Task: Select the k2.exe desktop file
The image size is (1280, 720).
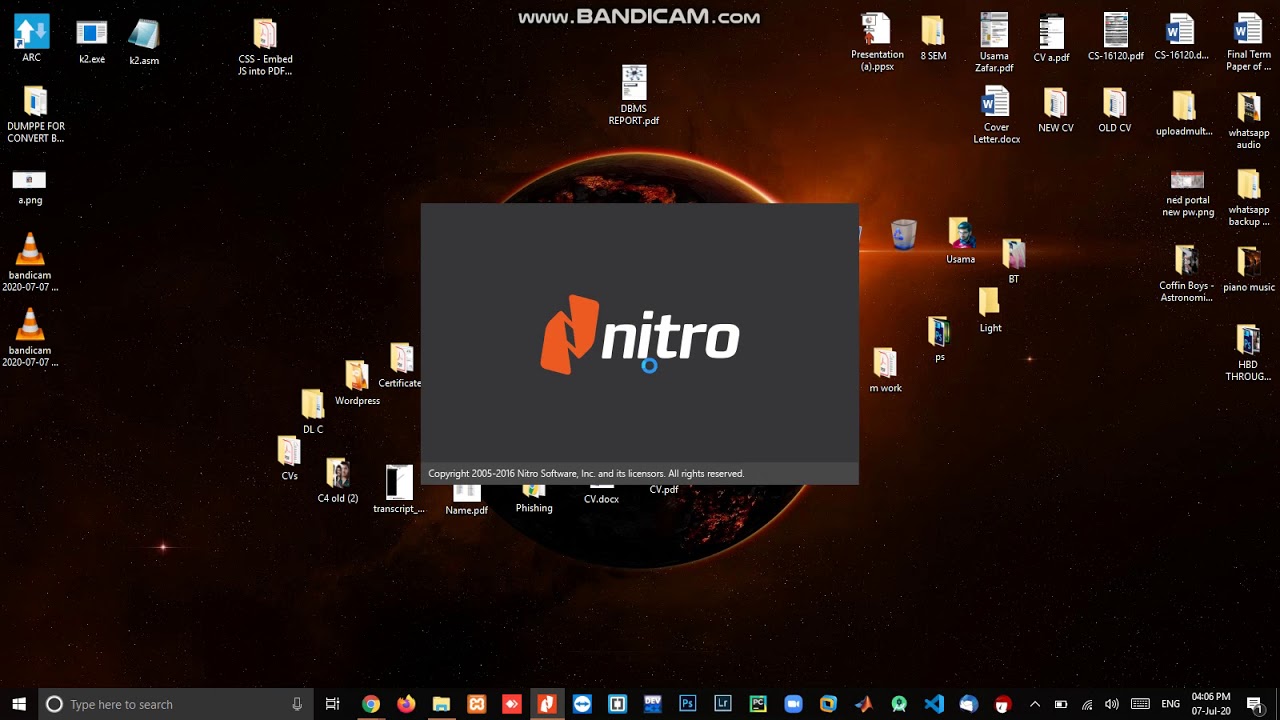Action: tap(92, 41)
